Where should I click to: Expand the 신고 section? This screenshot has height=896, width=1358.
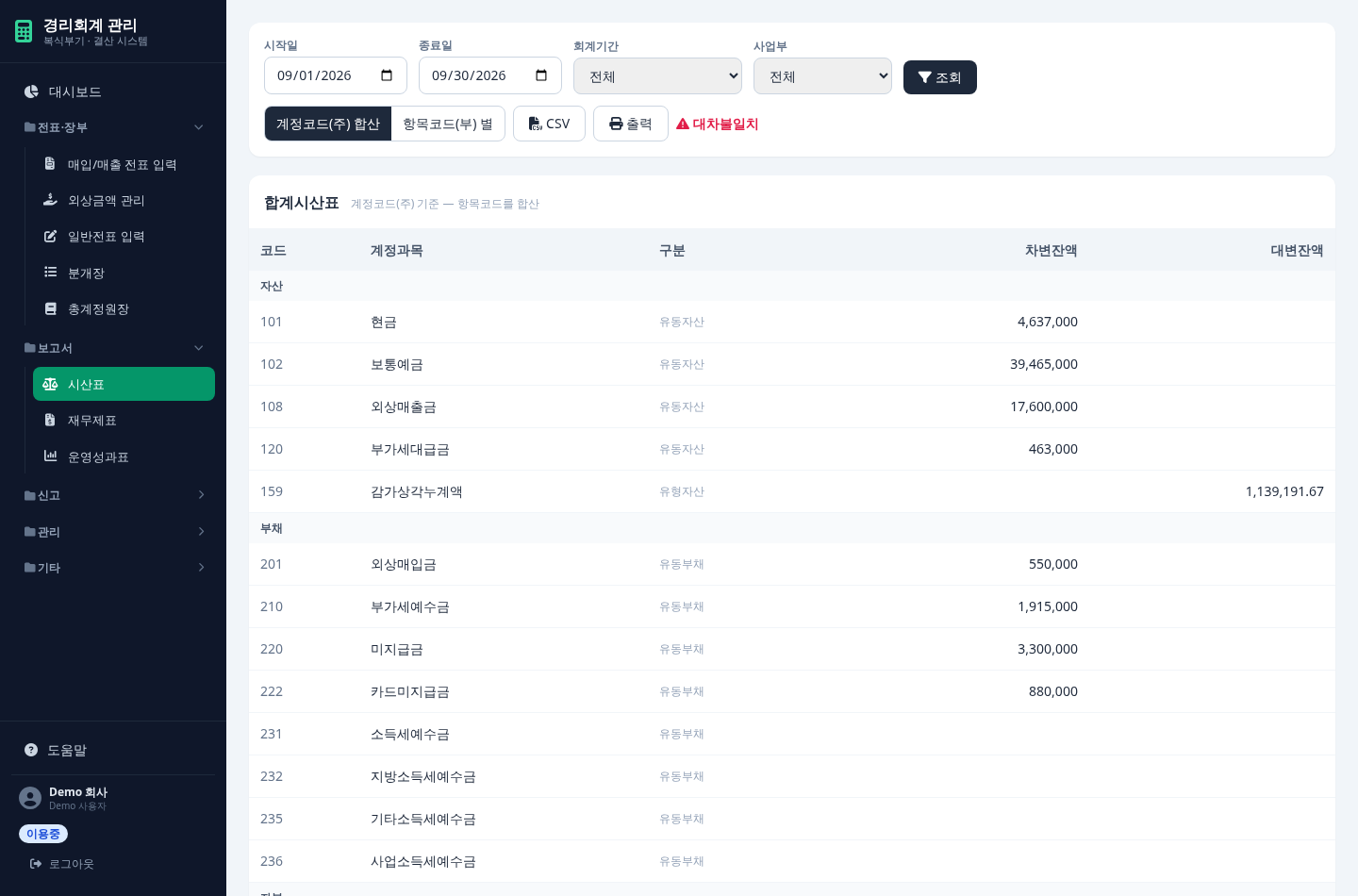[113, 495]
